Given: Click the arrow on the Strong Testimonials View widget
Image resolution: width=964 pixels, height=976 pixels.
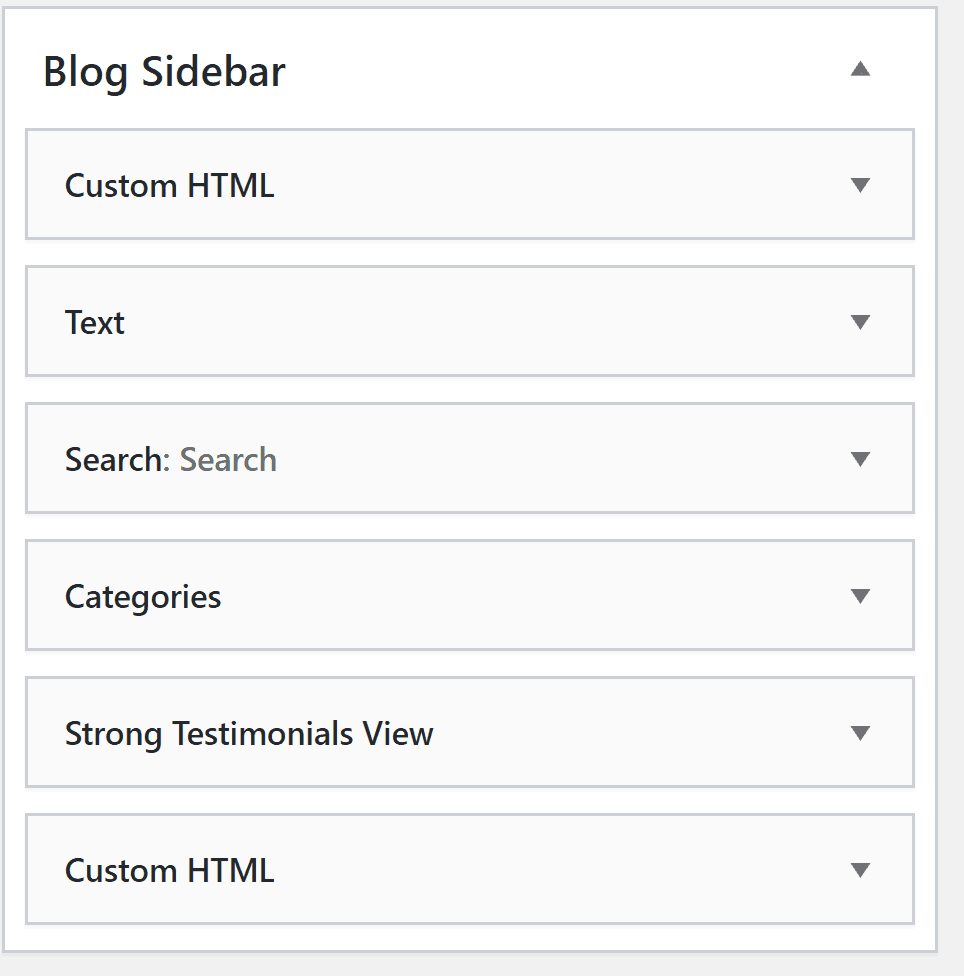Looking at the screenshot, I should pos(860,733).
